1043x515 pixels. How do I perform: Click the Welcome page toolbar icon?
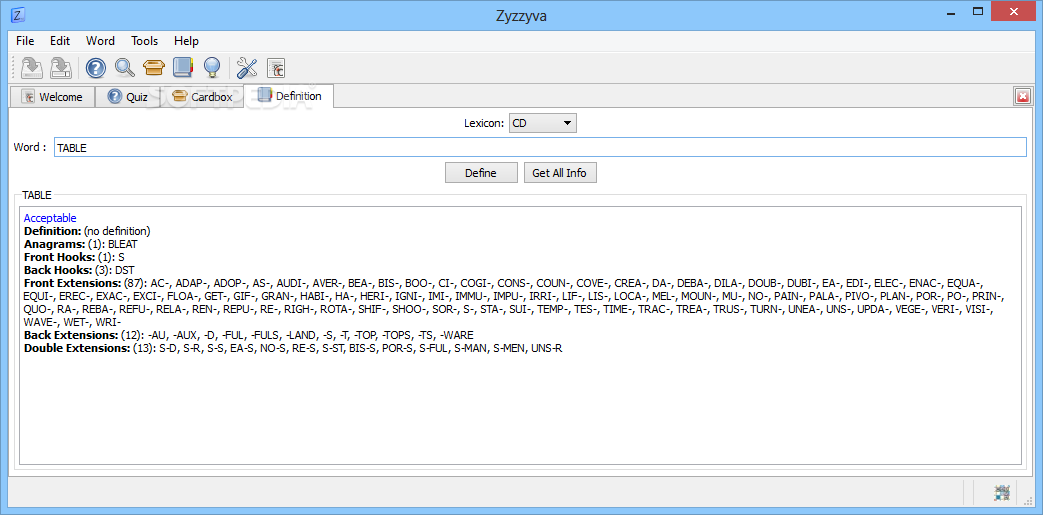275,67
